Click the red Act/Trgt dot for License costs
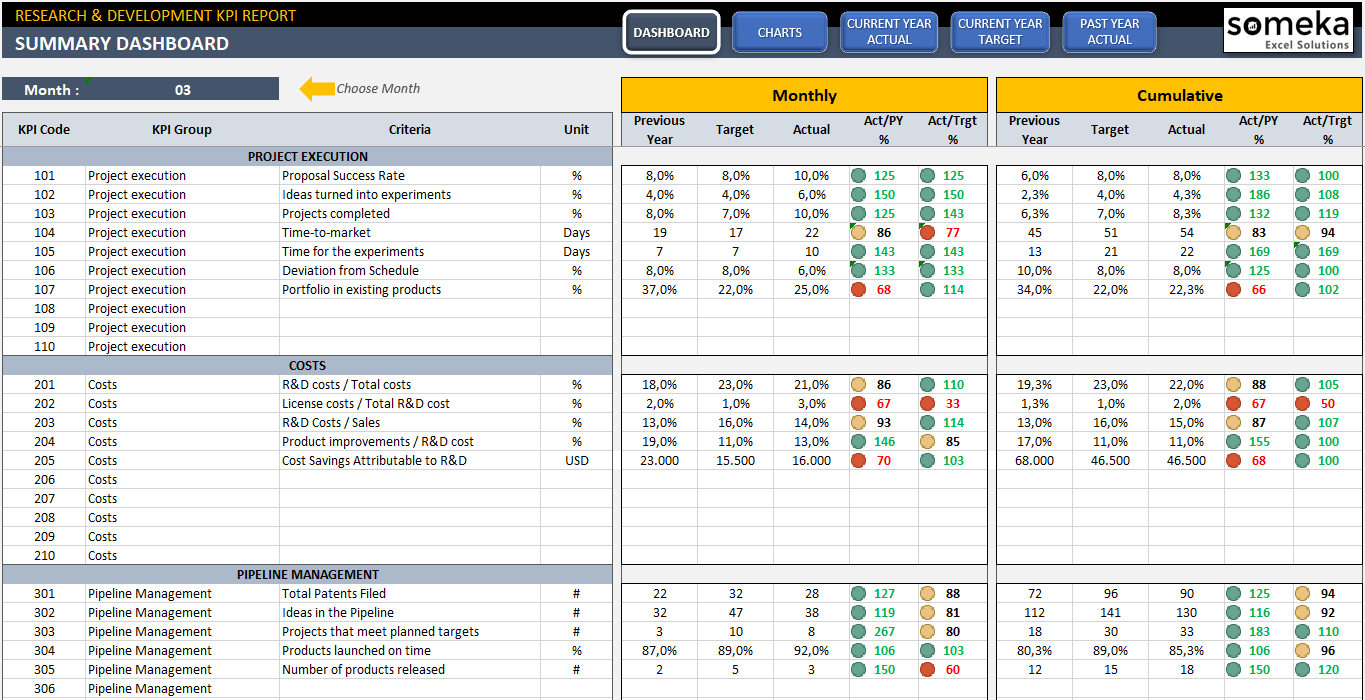The width and height of the screenshot is (1365, 700). pyautogui.click(x=929, y=403)
